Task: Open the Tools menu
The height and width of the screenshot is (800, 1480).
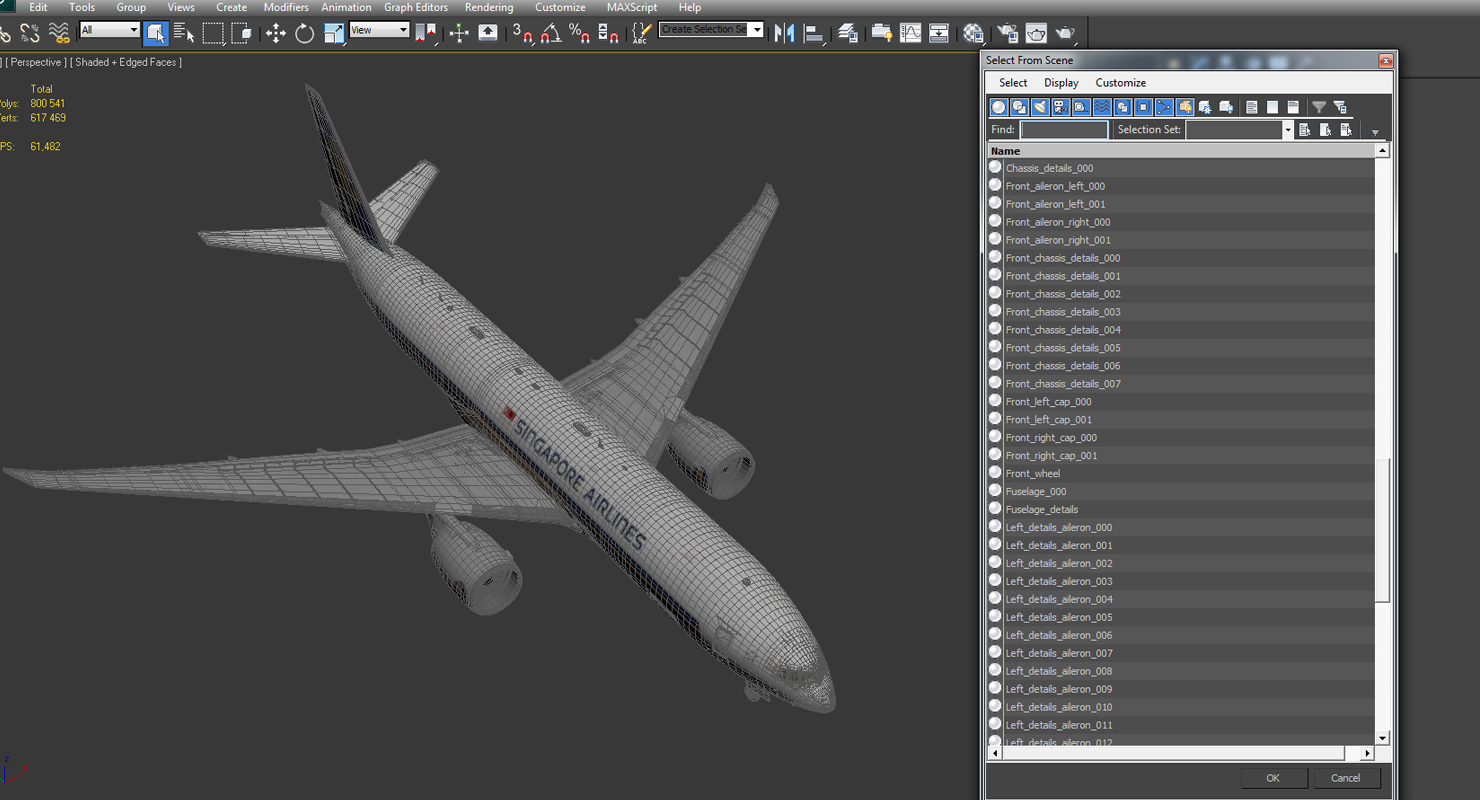Action: [x=82, y=7]
